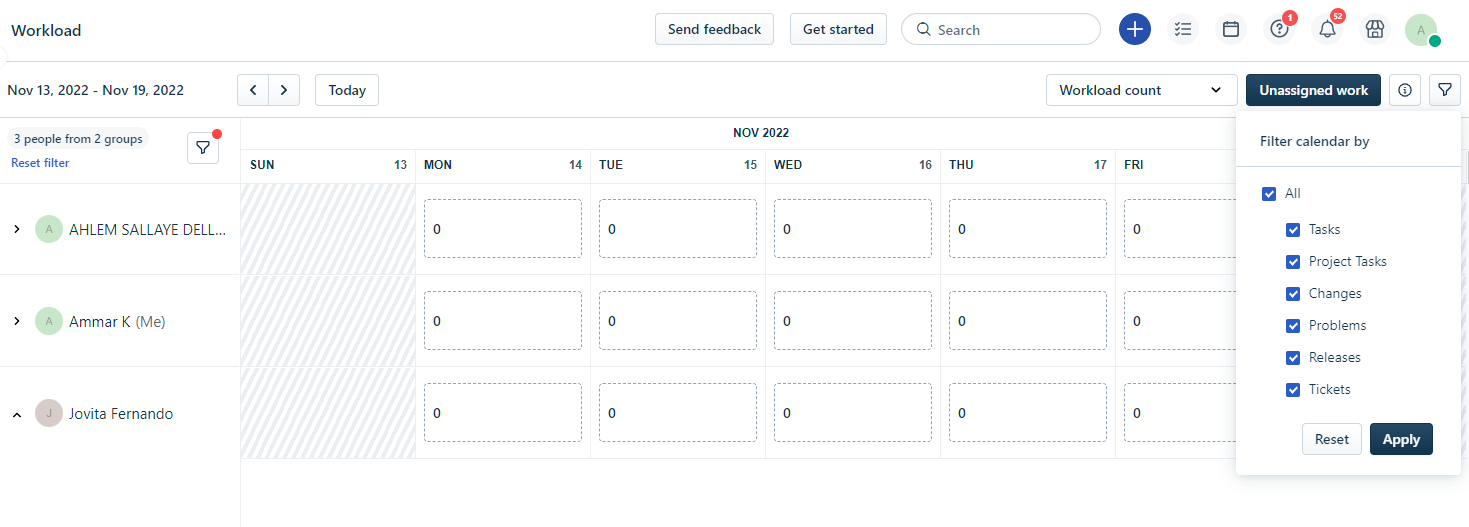Open the user profile avatar menu

1421,29
